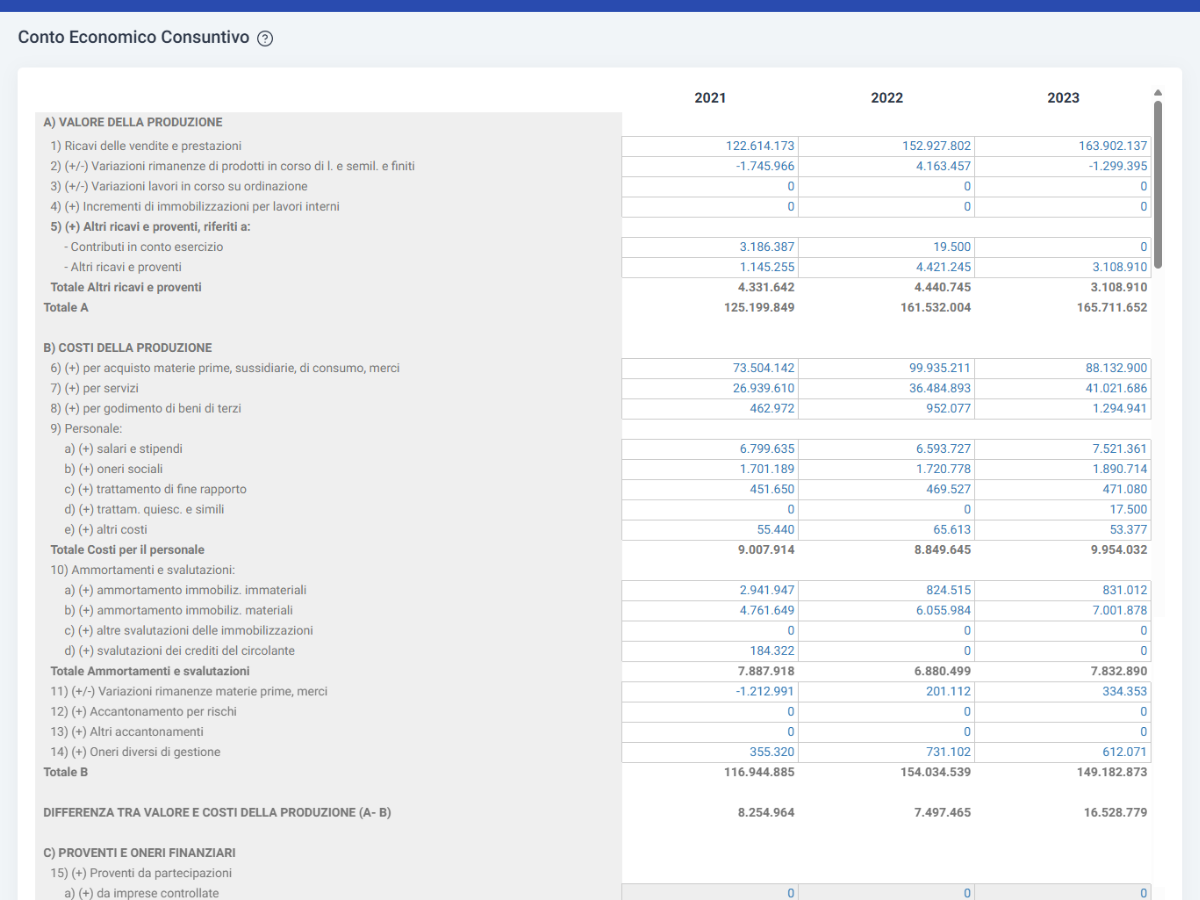Select 2021 altri costi personale field 55.440

coord(710,530)
